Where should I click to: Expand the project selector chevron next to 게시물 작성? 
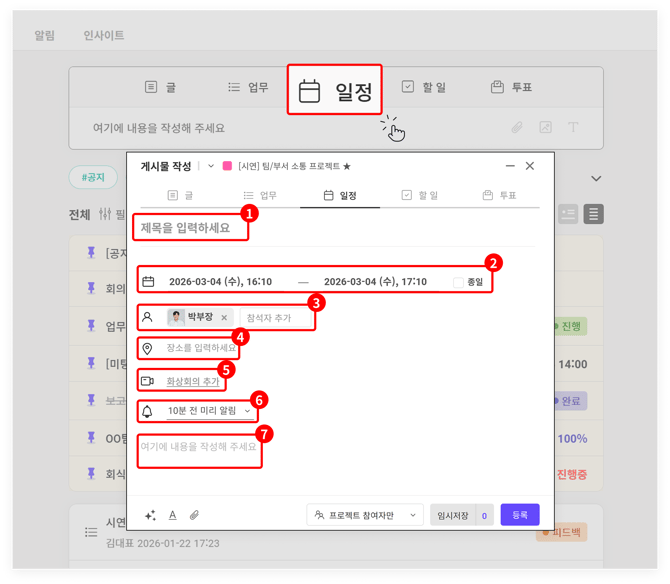211,166
